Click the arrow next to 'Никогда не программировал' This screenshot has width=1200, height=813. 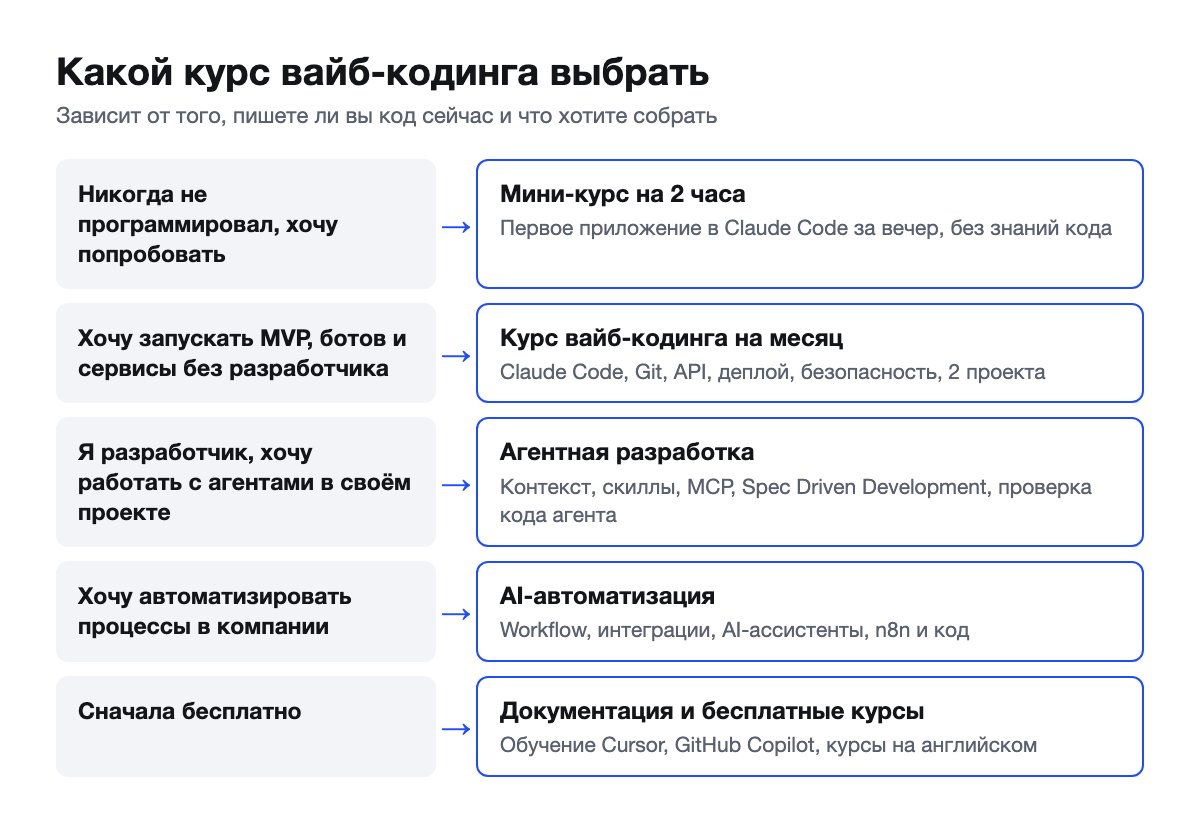point(456,227)
